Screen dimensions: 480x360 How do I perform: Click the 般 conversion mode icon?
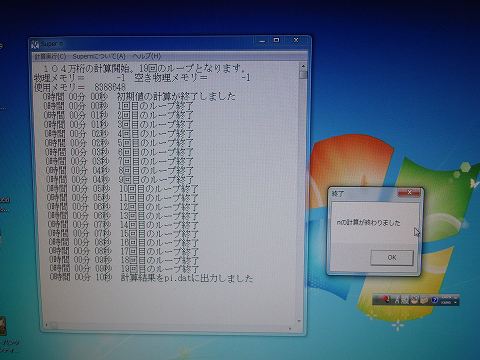click(x=405, y=300)
